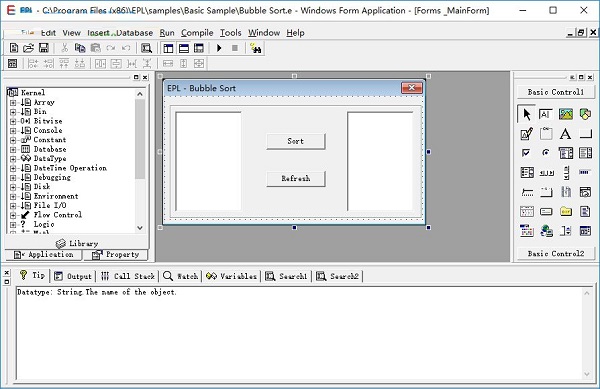
Task: Select the calendar control icon
Action: (x=527, y=212)
